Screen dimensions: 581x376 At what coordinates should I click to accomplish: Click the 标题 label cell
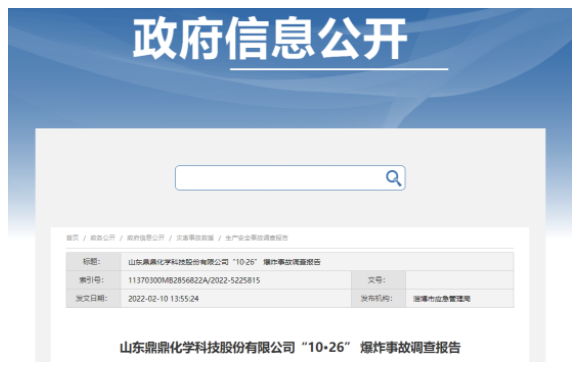click(x=93, y=262)
